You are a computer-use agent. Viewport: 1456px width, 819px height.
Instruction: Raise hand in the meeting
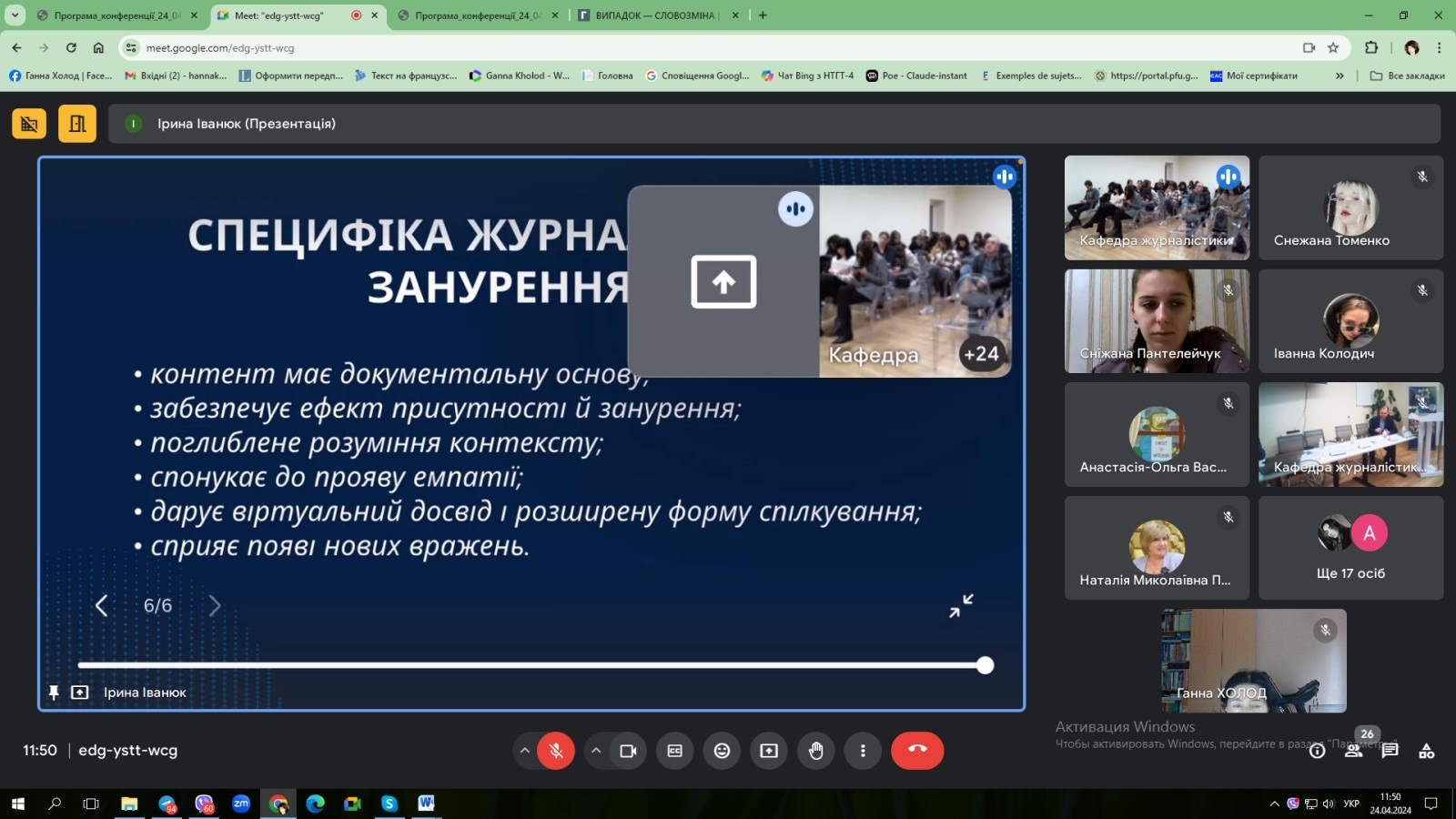(x=815, y=751)
